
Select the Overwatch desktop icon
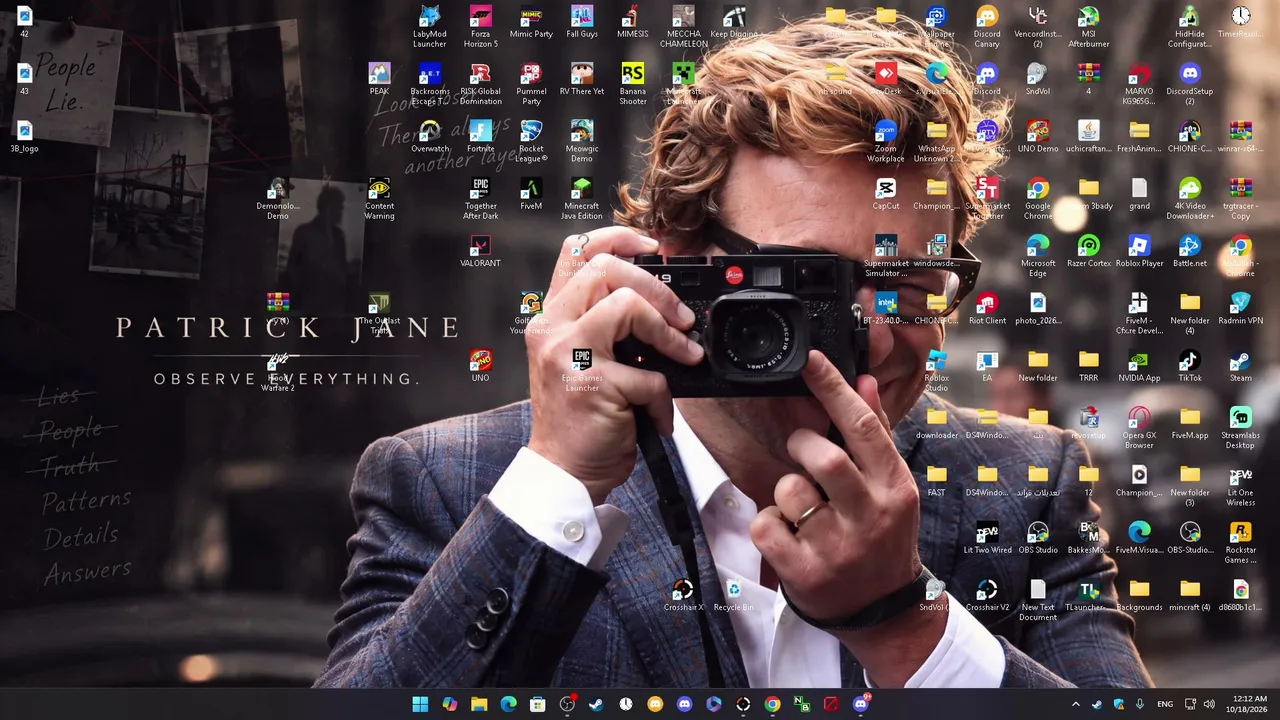point(430,137)
